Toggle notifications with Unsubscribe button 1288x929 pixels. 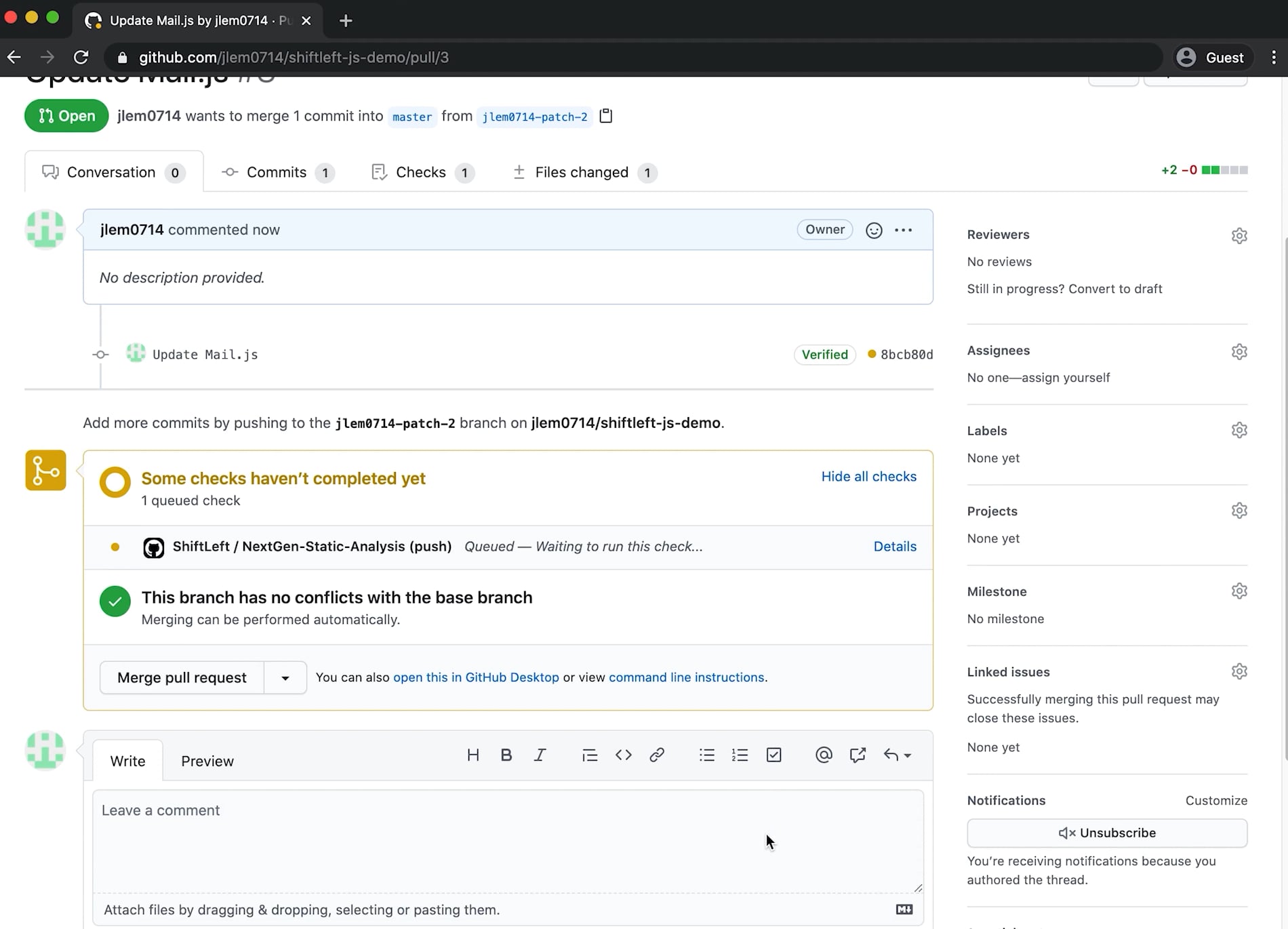click(1107, 833)
